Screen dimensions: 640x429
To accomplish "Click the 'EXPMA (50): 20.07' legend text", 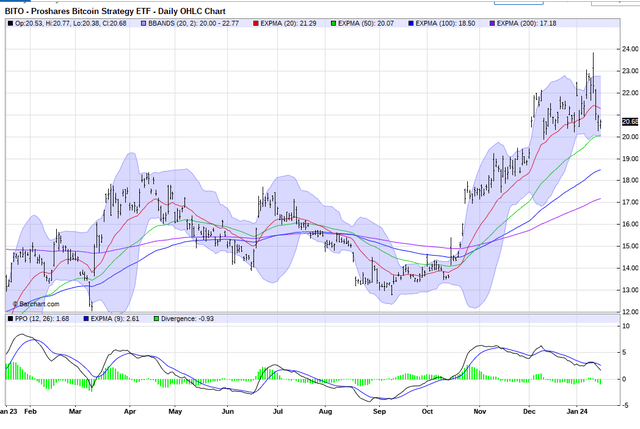I will (366, 24).
